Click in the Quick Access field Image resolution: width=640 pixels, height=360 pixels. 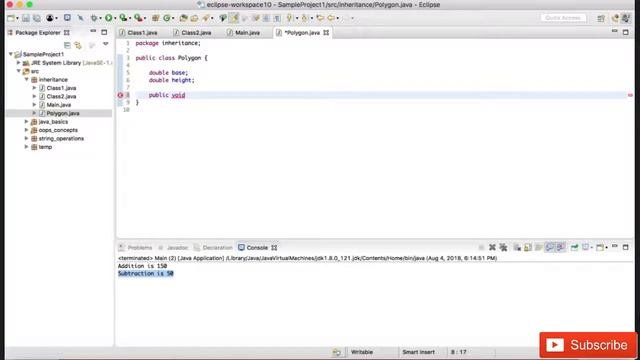pyautogui.click(x=563, y=18)
